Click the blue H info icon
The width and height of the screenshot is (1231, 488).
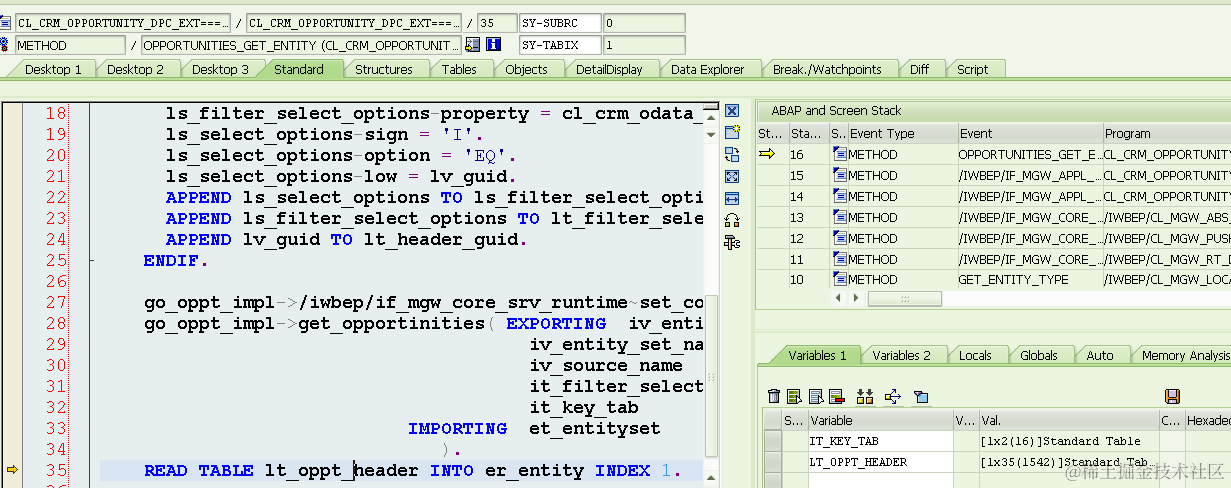click(493, 45)
